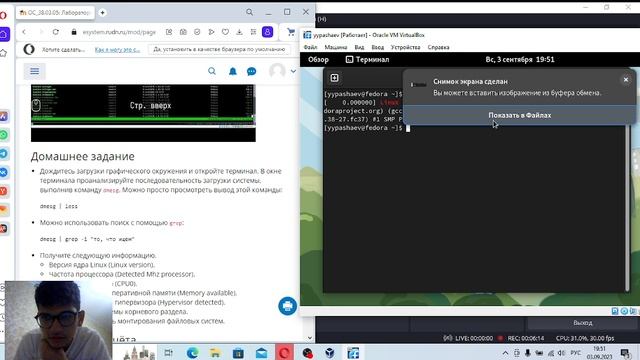The image size is (640, 360).
Task: Click Обзор in the GNOME top bar
Action: 318,60
